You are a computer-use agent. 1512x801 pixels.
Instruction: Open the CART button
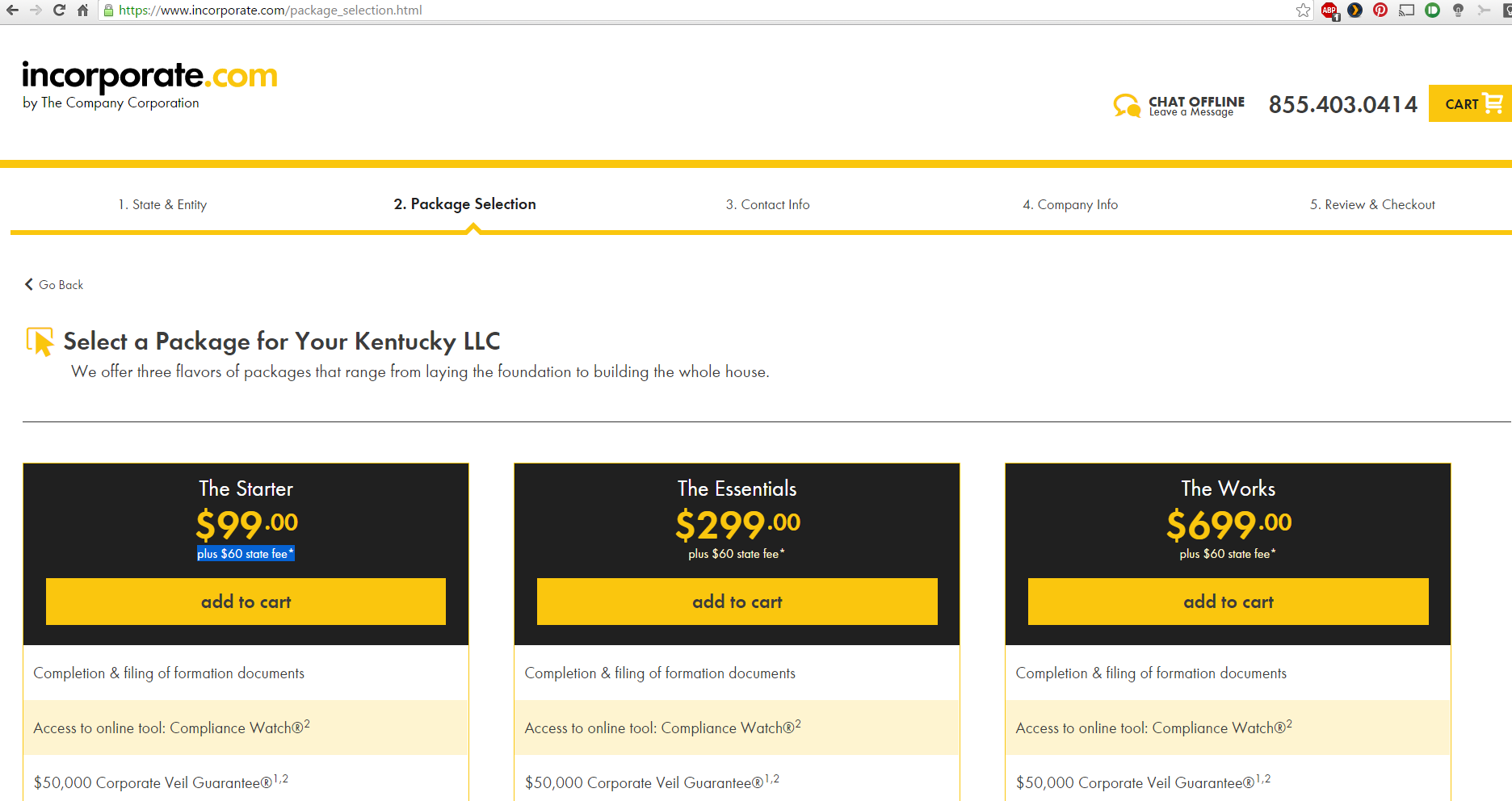coord(1470,103)
